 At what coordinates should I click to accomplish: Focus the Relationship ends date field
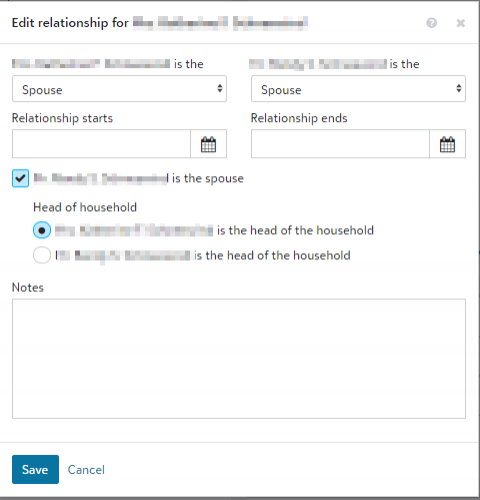[340, 144]
